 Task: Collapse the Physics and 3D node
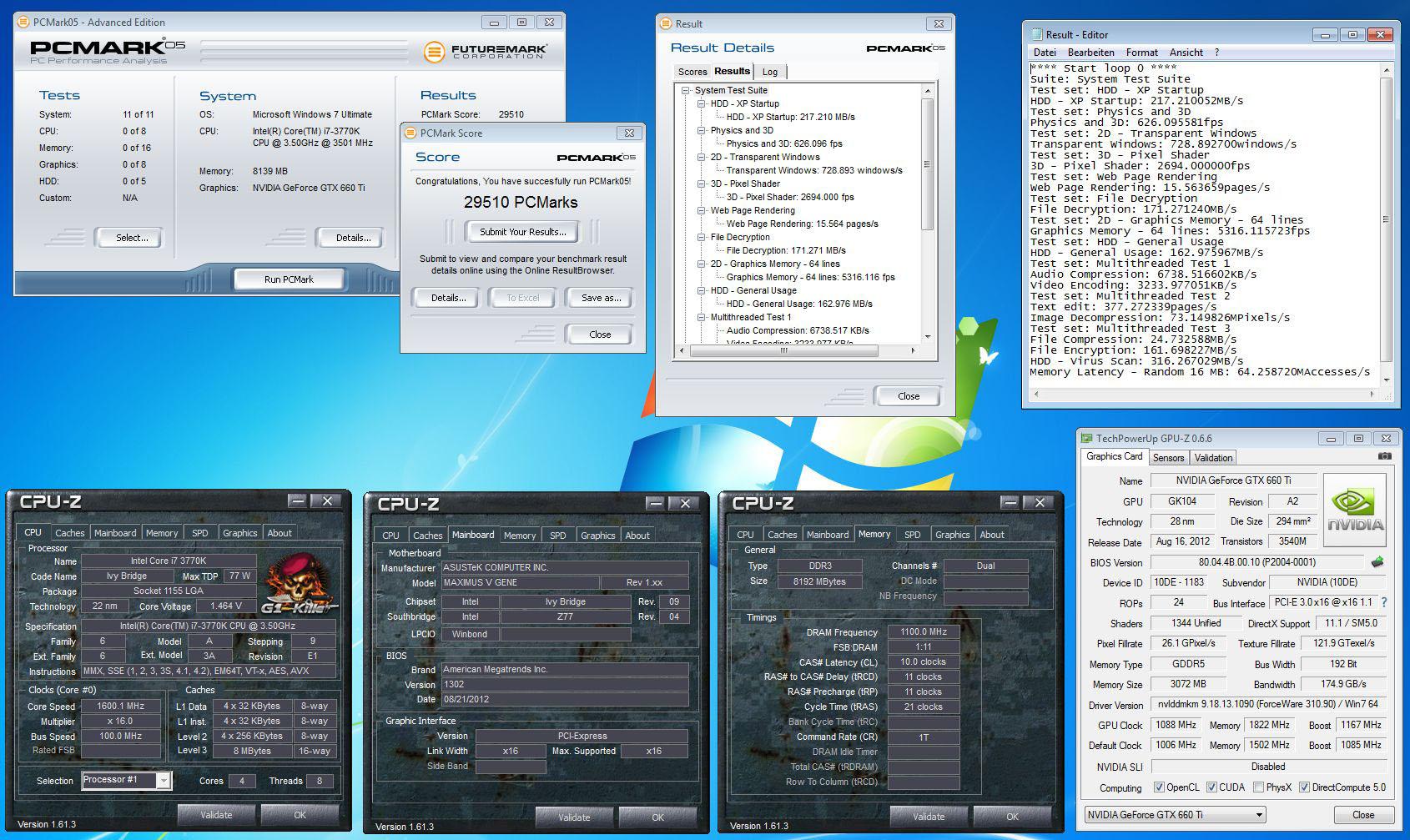click(702, 130)
